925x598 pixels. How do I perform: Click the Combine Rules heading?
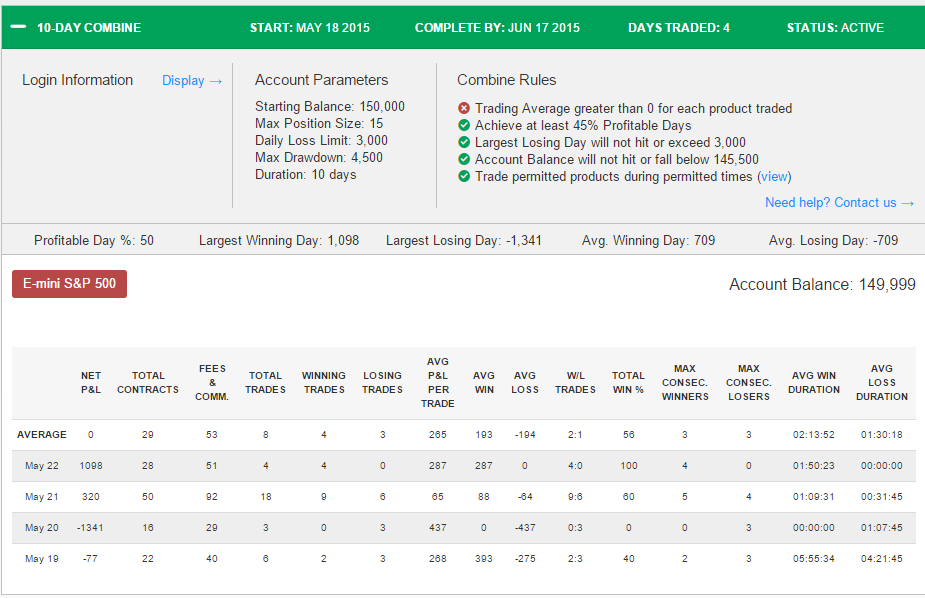pyautogui.click(x=507, y=80)
